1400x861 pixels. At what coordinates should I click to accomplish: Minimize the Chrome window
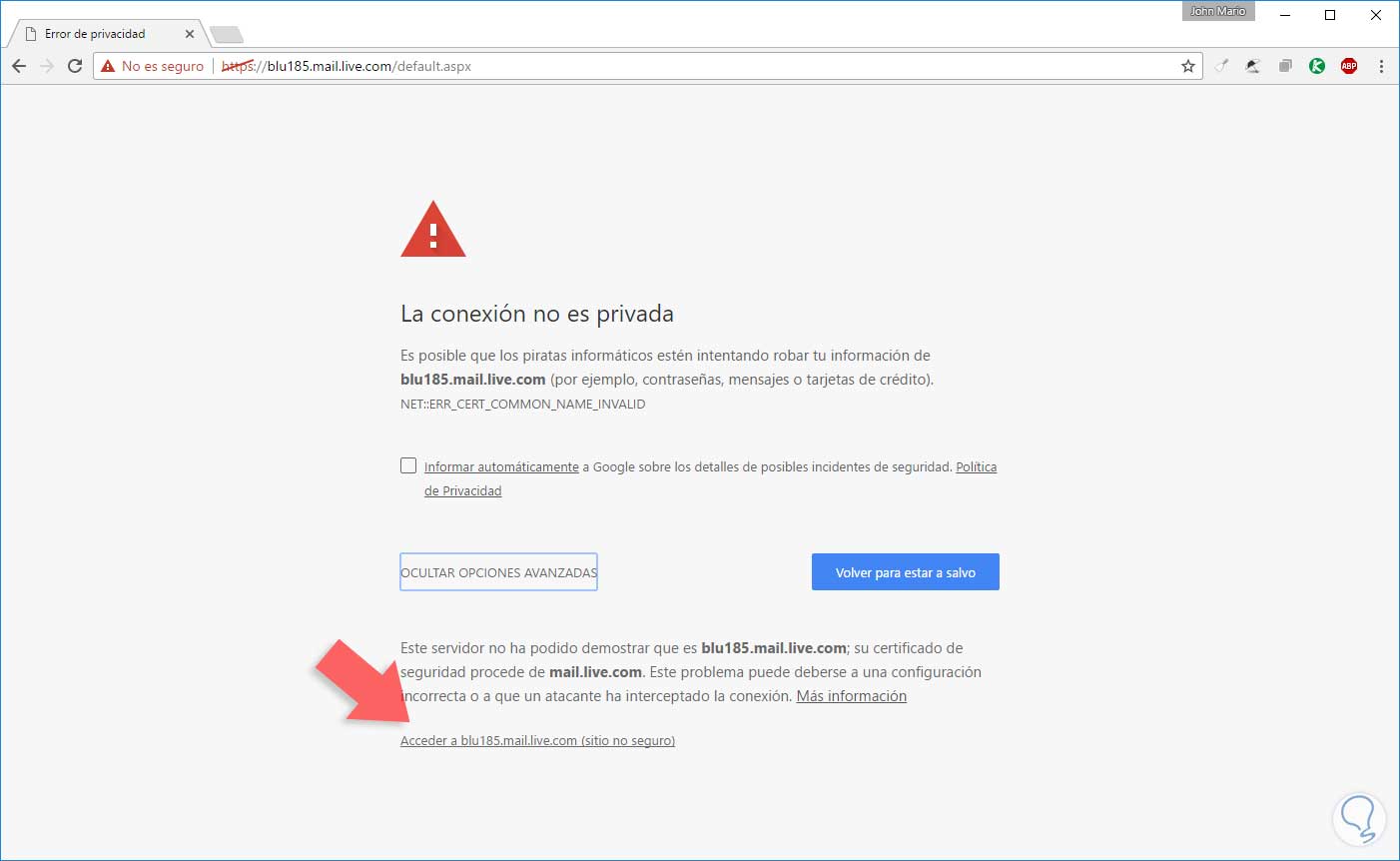pos(1285,15)
